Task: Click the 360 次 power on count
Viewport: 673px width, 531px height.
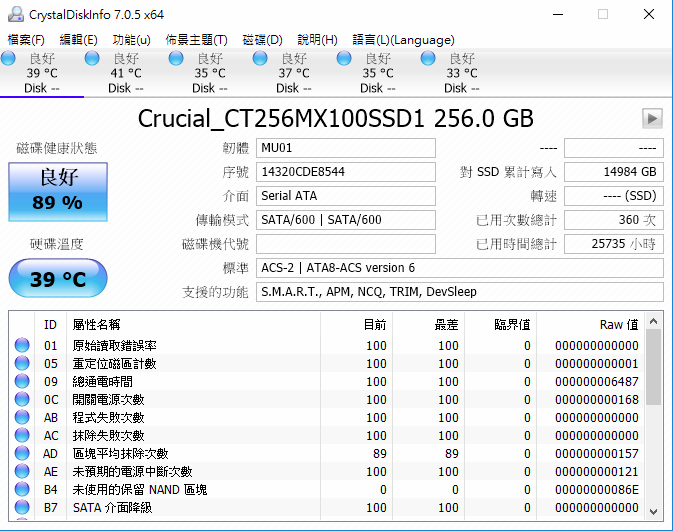Action: pyautogui.click(x=614, y=220)
